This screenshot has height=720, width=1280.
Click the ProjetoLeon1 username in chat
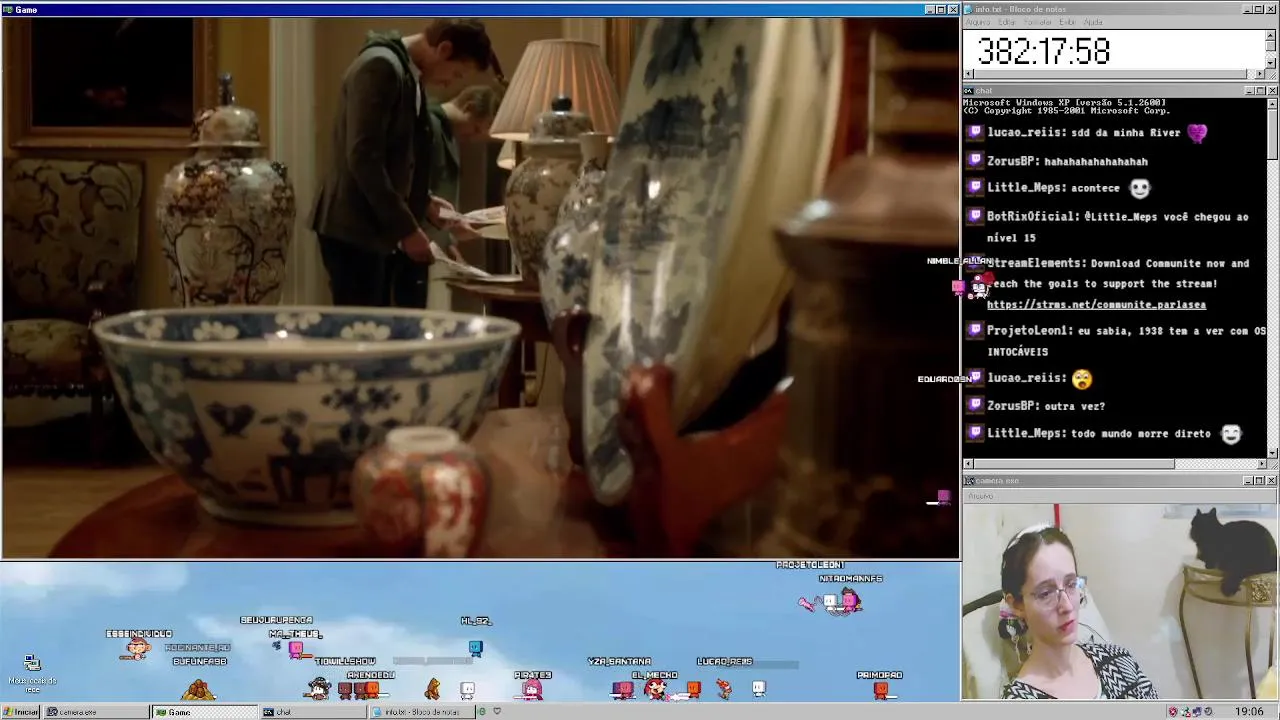[1029, 330]
